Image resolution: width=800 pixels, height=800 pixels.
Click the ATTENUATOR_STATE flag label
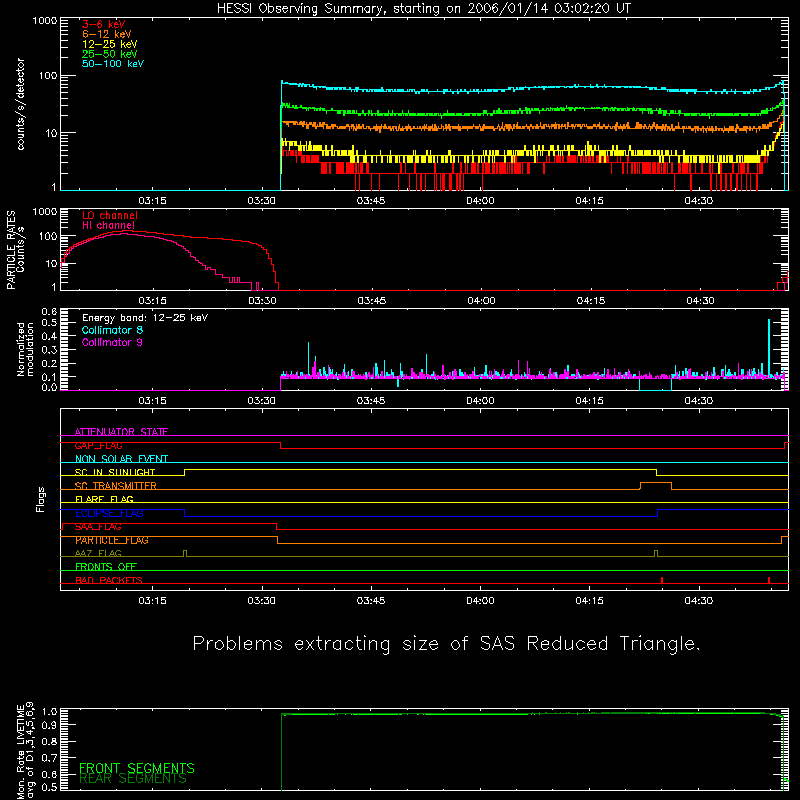pyautogui.click(x=121, y=432)
